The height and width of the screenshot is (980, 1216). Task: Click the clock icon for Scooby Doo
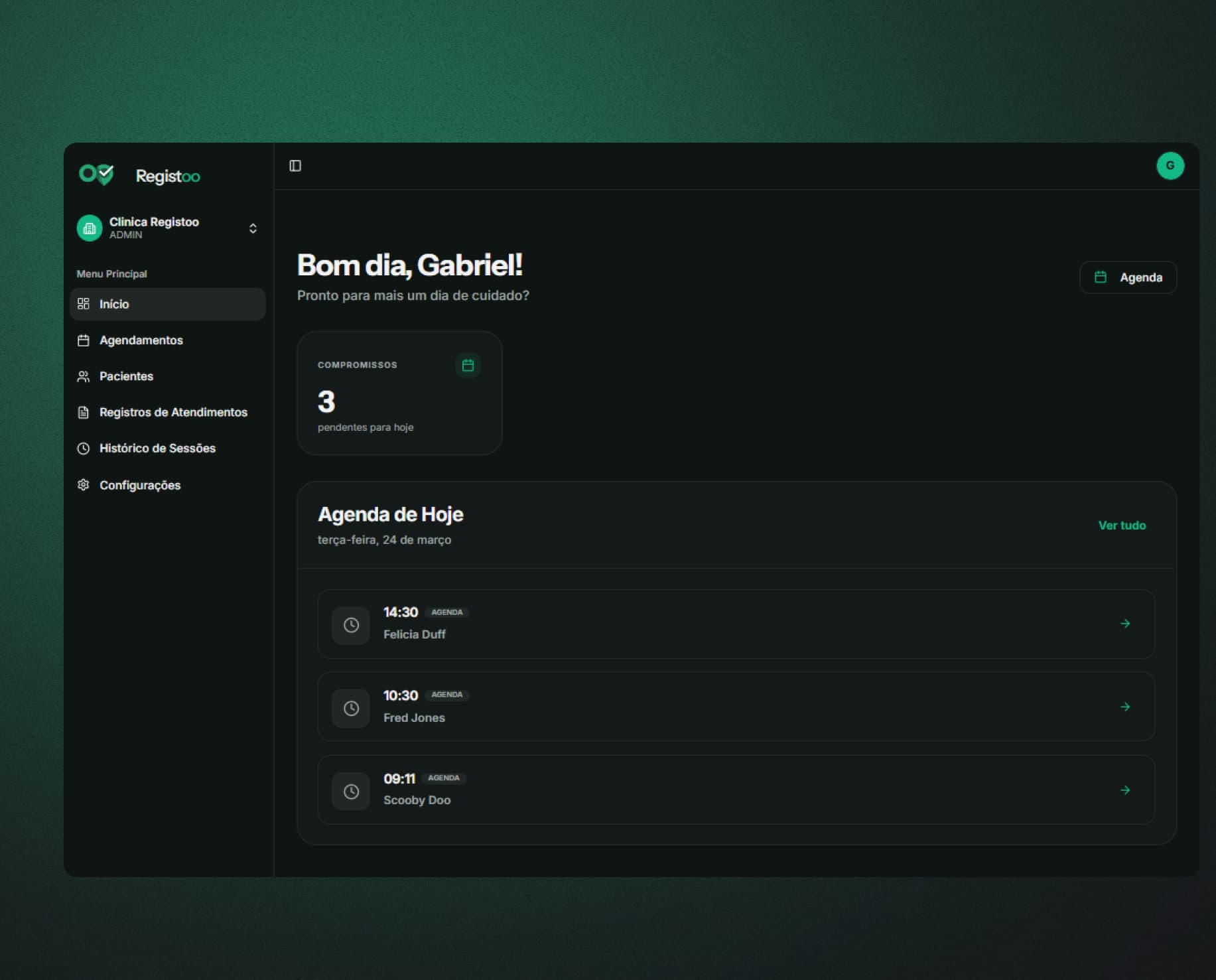351,791
